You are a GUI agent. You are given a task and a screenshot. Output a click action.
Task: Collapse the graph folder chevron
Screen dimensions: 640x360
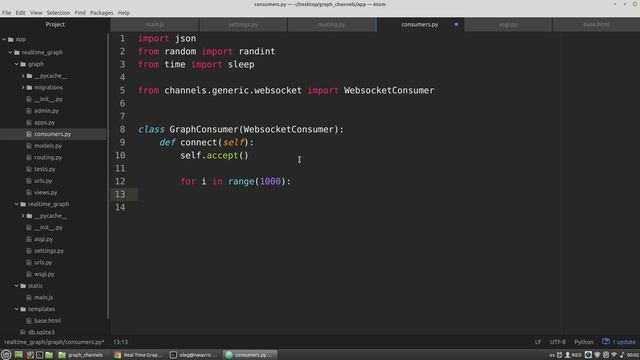click(16, 64)
